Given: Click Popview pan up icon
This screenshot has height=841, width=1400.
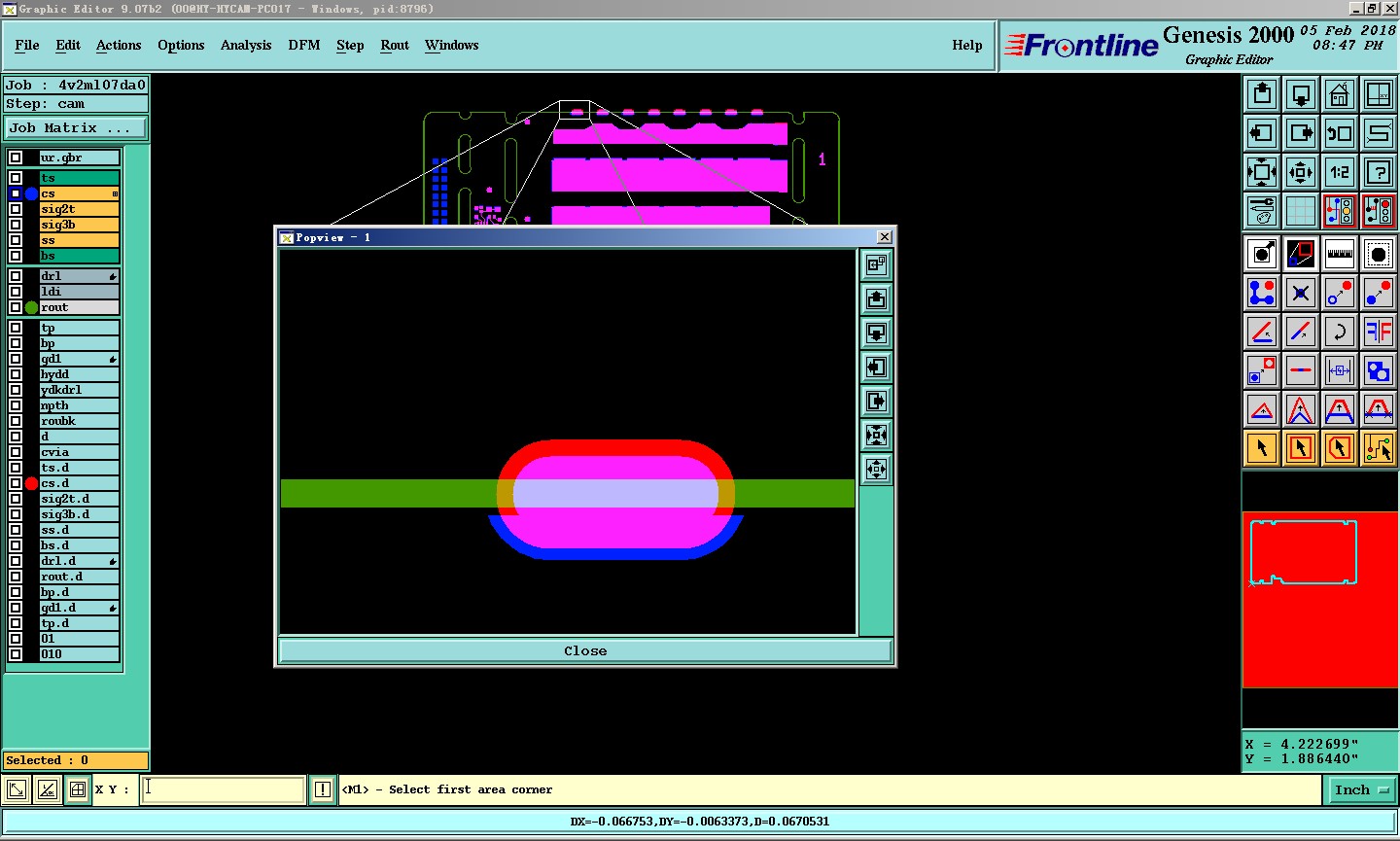Looking at the screenshot, I should [x=876, y=298].
